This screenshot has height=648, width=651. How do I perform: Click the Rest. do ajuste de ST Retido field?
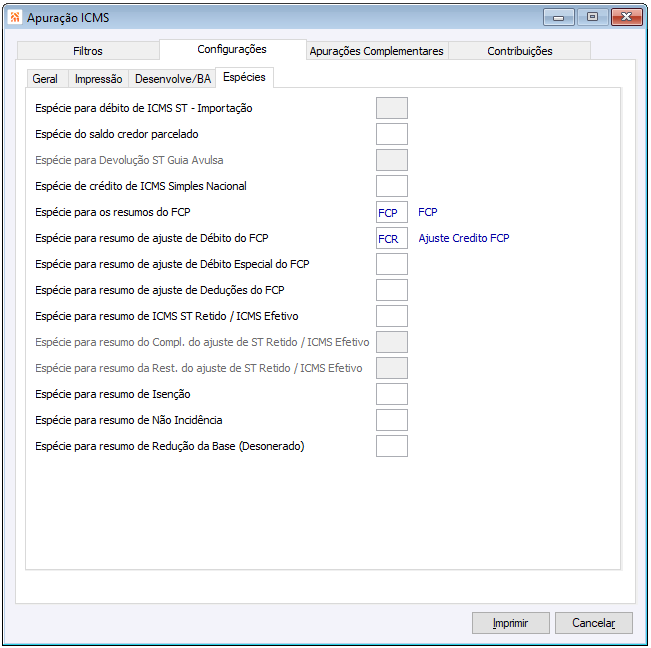[392, 368]
